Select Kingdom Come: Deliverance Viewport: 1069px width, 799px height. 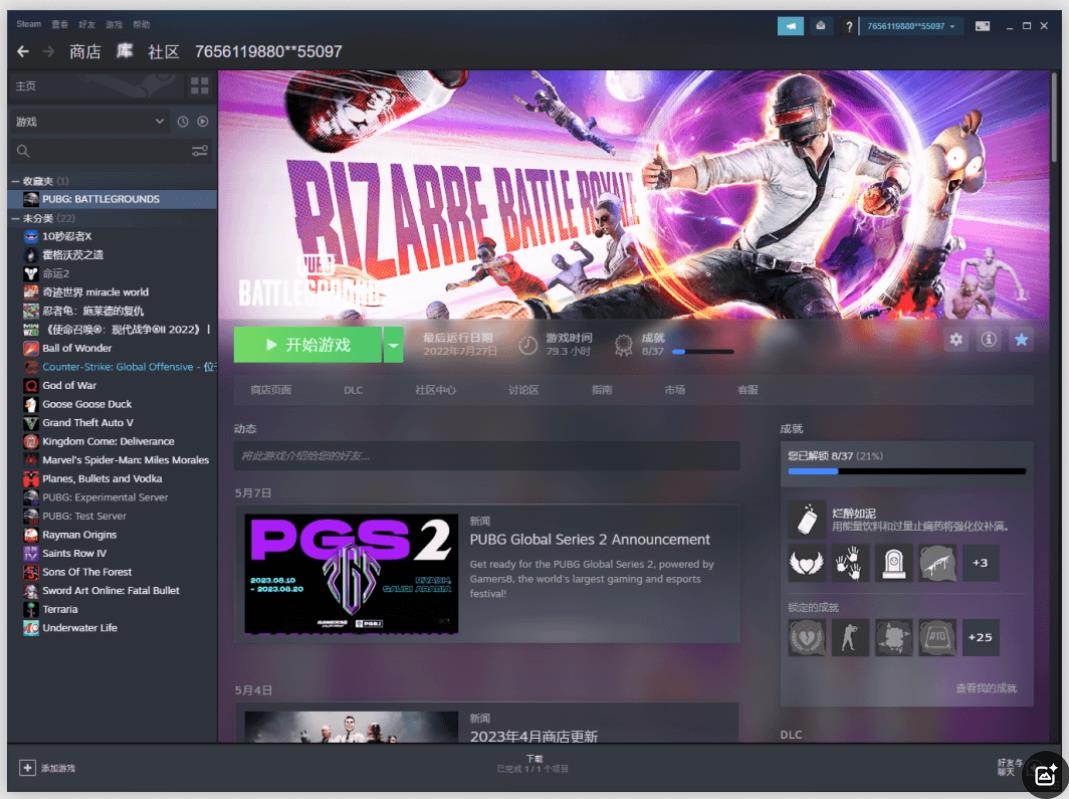coord(112,442)
